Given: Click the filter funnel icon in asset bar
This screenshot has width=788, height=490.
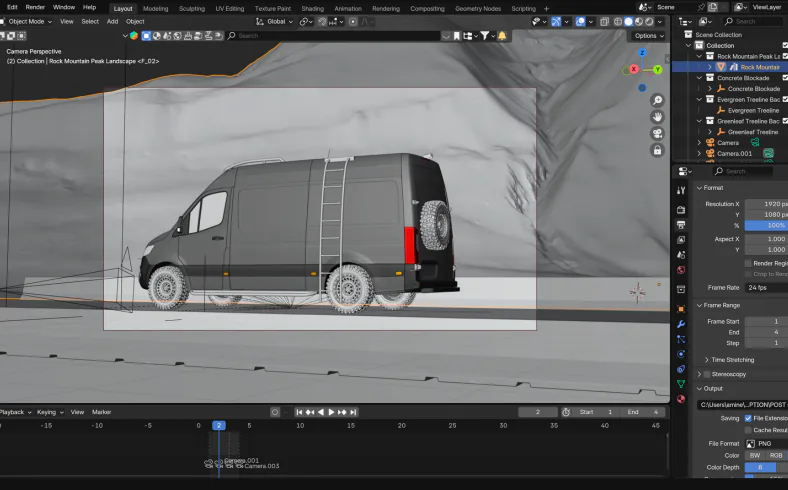Looking at the screenshot, I should (484, 36).
